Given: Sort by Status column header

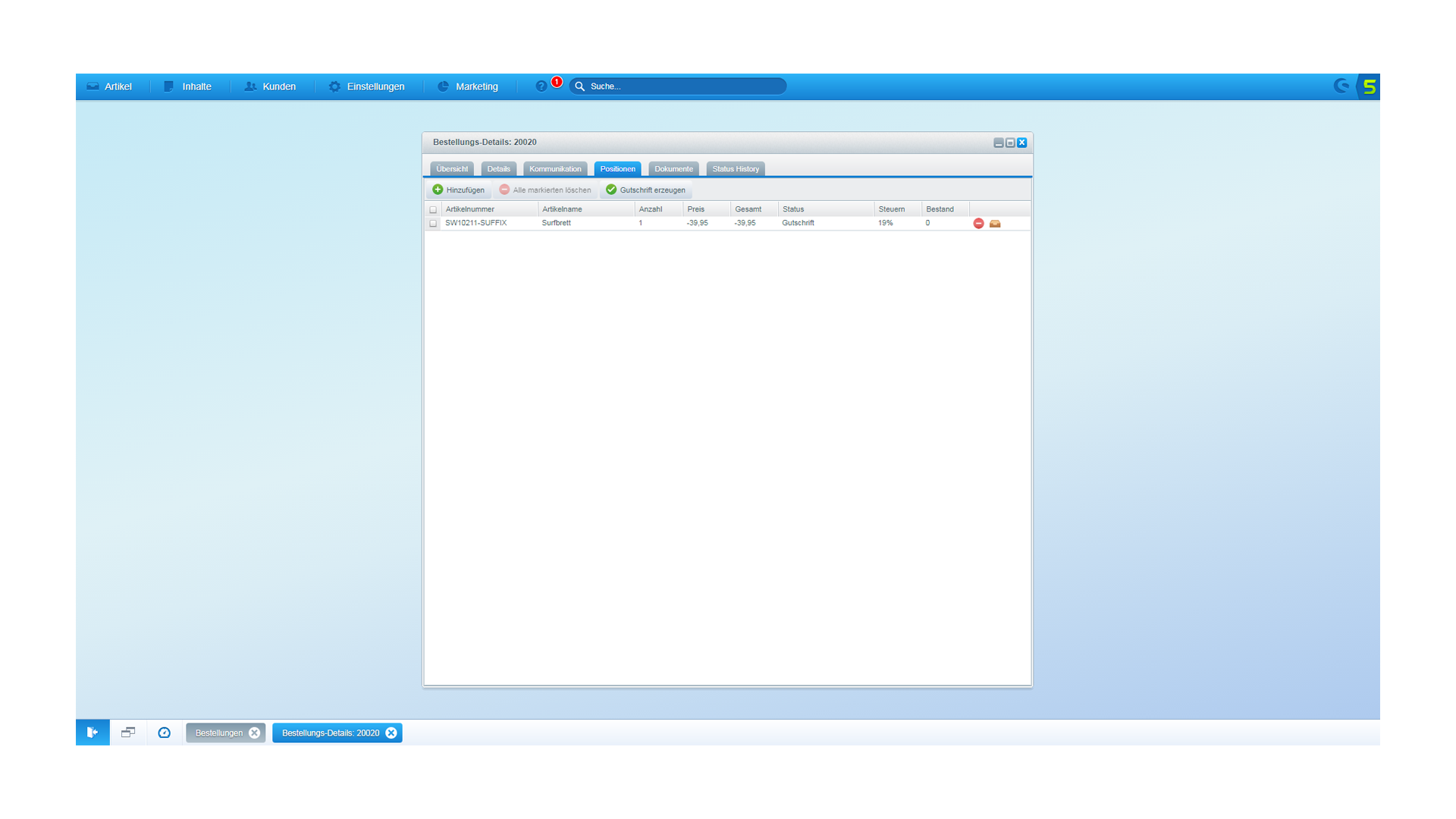Looking at the screenshot, I should click(x=826, y=209).
